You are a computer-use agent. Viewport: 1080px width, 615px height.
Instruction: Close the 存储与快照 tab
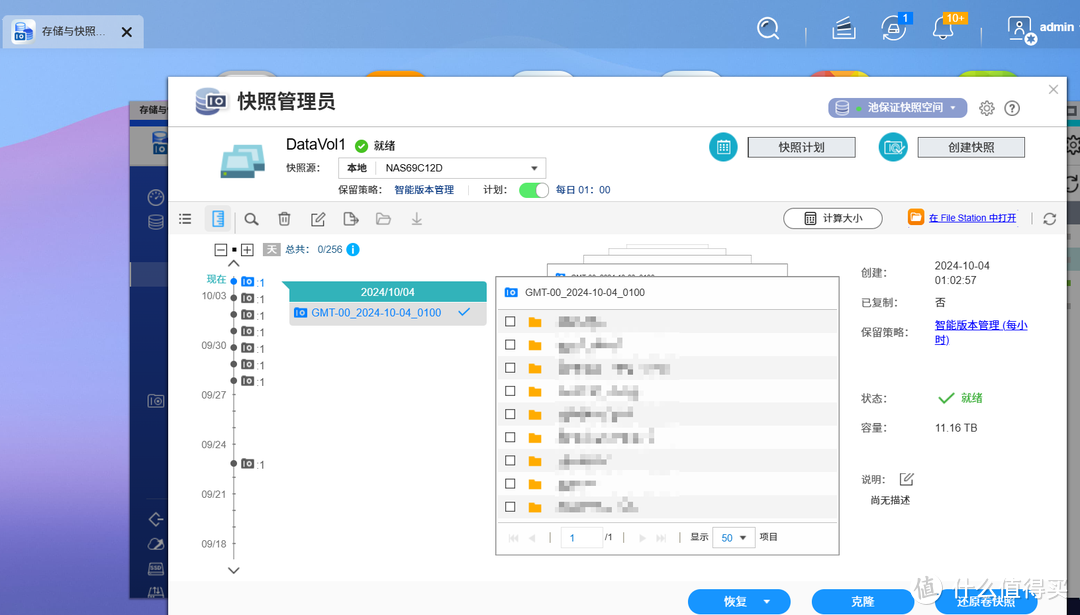126,31
